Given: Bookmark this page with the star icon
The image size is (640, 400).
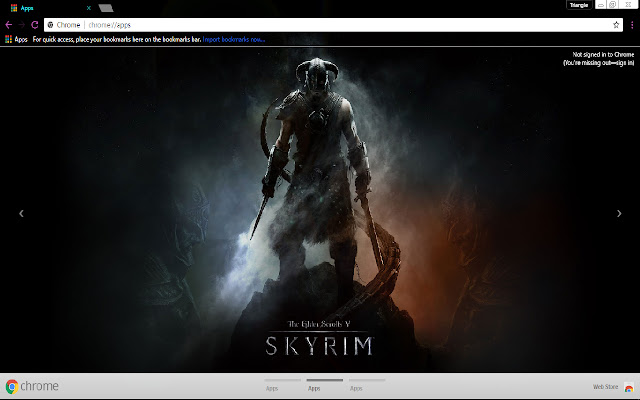Looking at the screenshot, I should [x=616, y=24].
